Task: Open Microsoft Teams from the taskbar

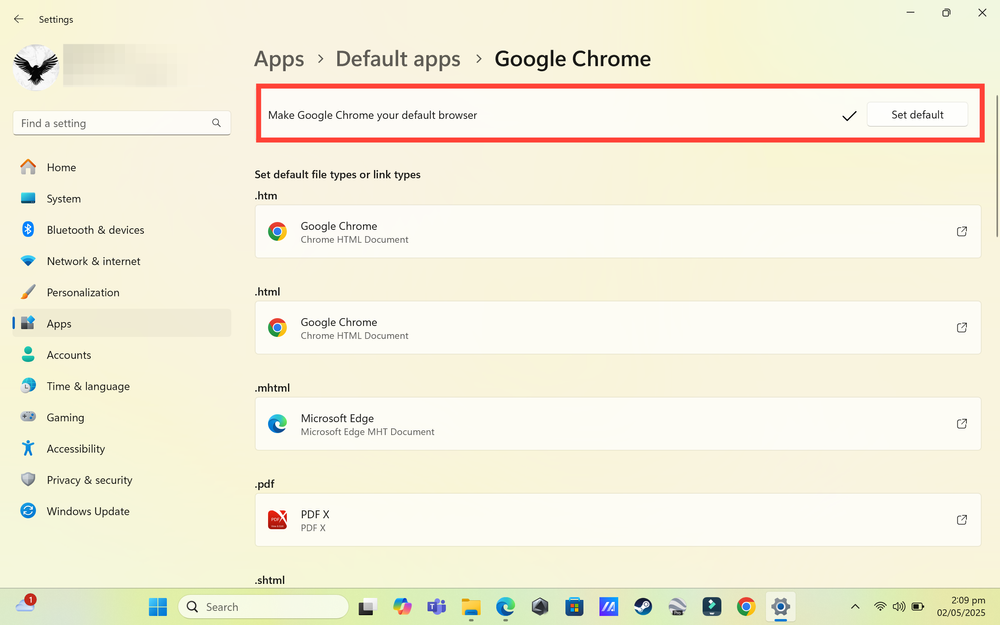Action: pos(436,607)
